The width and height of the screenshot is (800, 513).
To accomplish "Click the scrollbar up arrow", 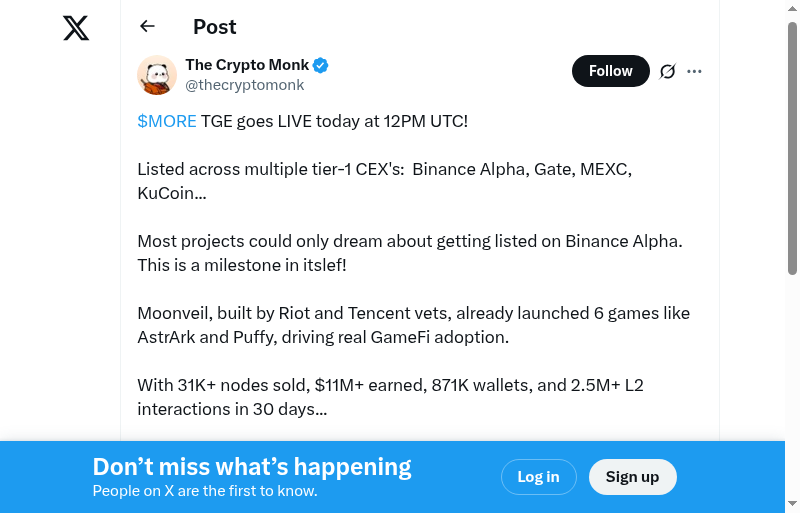I will (792, 8).
